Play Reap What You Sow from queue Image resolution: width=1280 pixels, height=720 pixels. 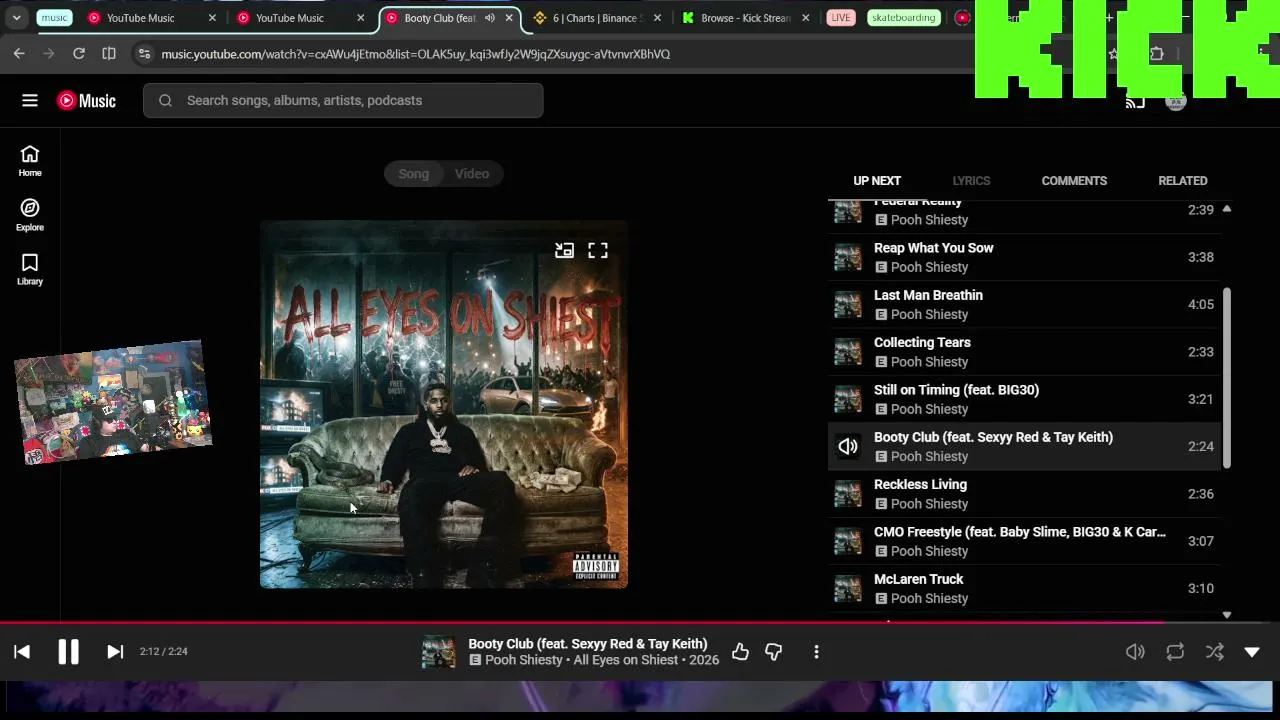click(x=1024, y=257)
